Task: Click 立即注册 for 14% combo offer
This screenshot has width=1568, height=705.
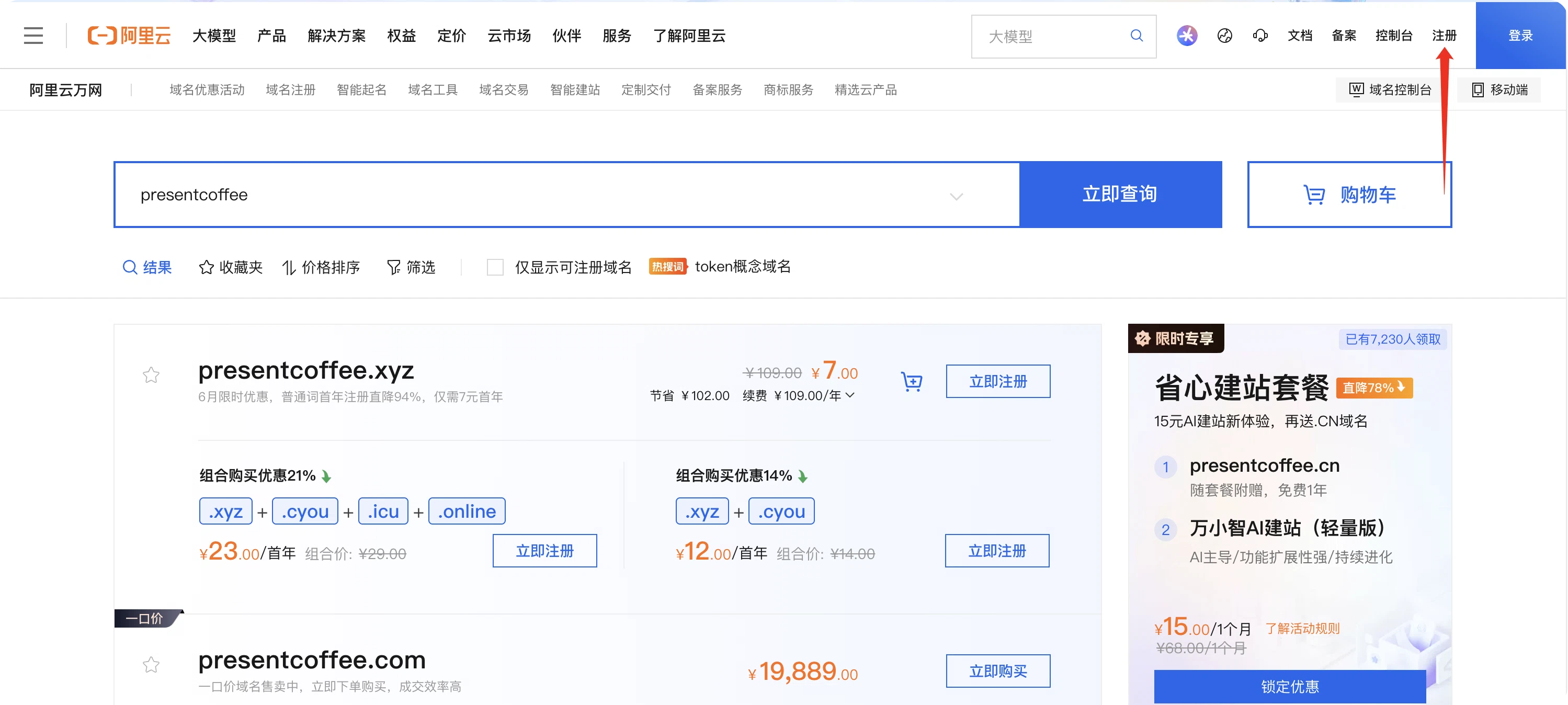Action: coord(997,550)
